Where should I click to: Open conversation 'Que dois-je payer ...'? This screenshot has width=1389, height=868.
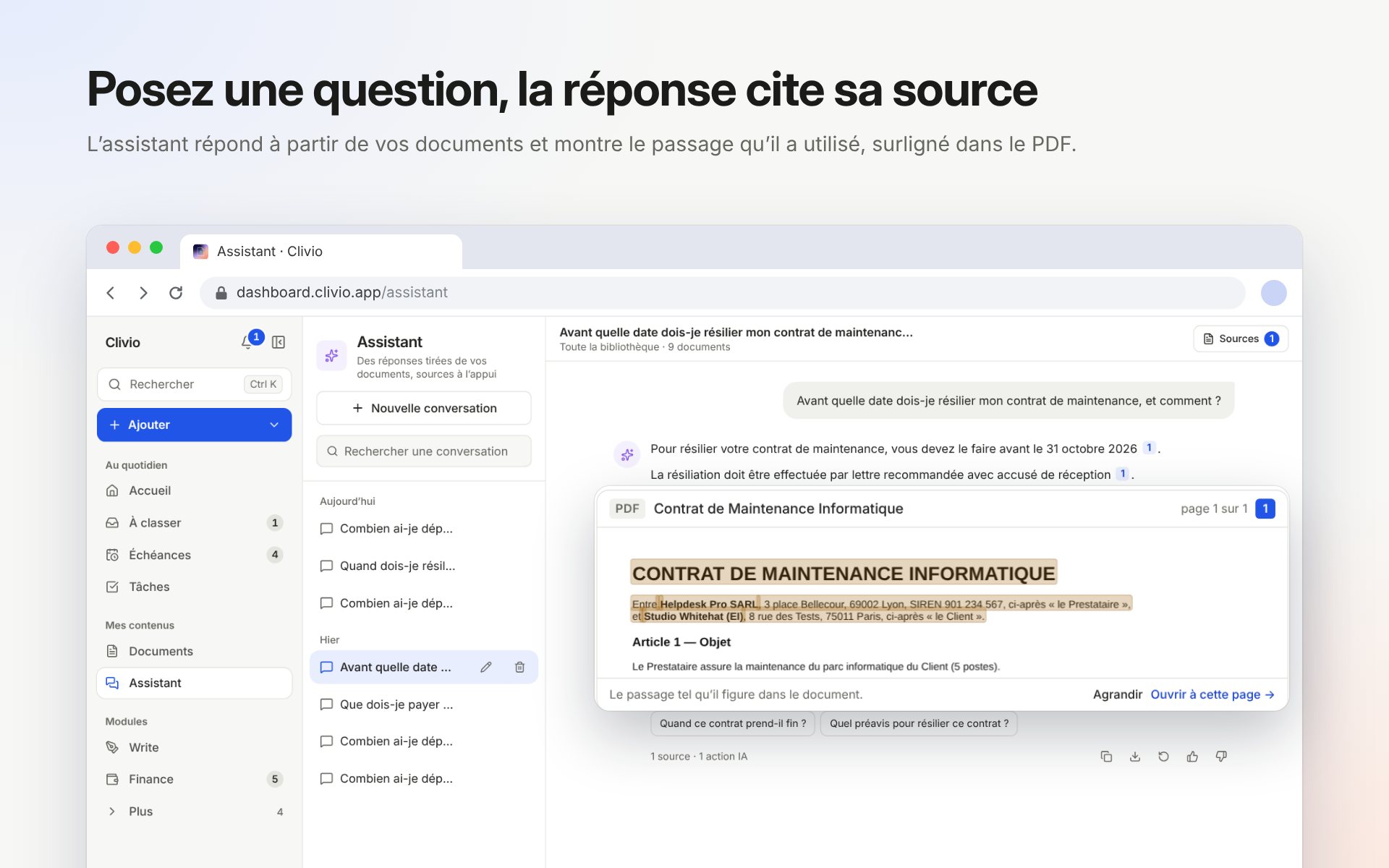pos(424,705)
